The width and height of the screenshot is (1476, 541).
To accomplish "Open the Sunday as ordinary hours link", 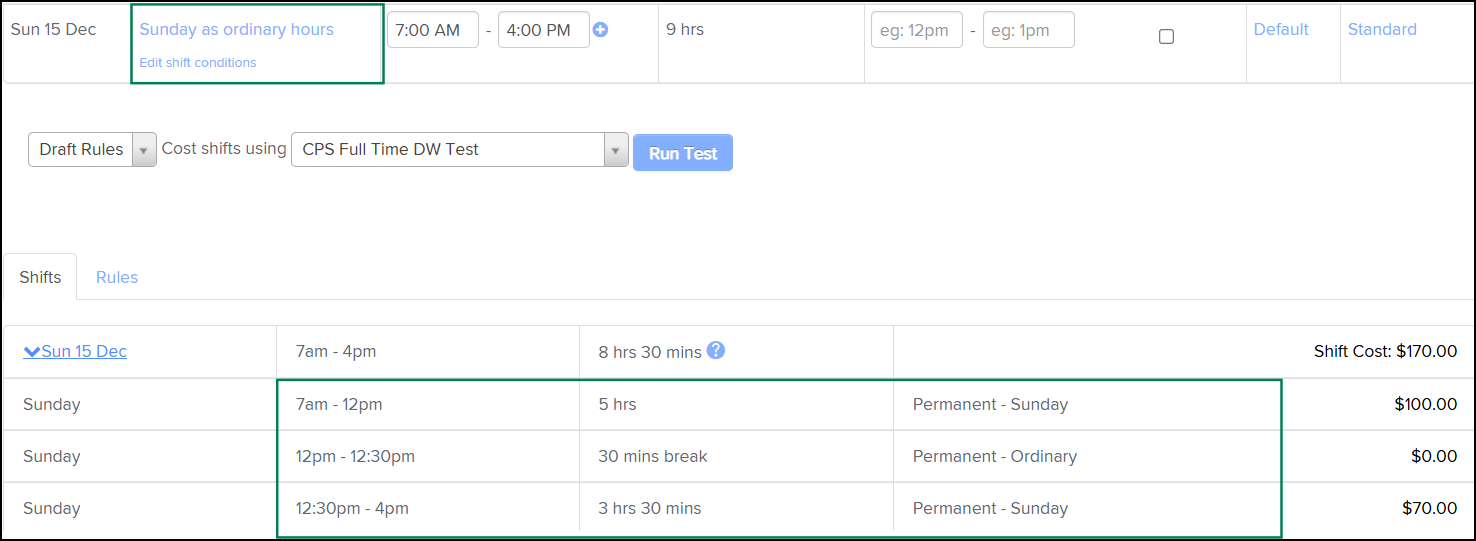I will [x=236, y=30].
